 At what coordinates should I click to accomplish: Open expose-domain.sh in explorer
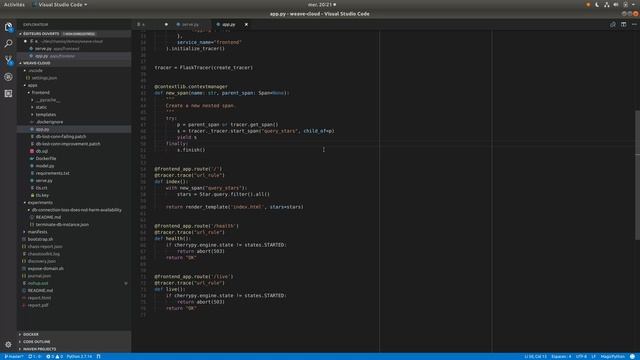(73, 269)
